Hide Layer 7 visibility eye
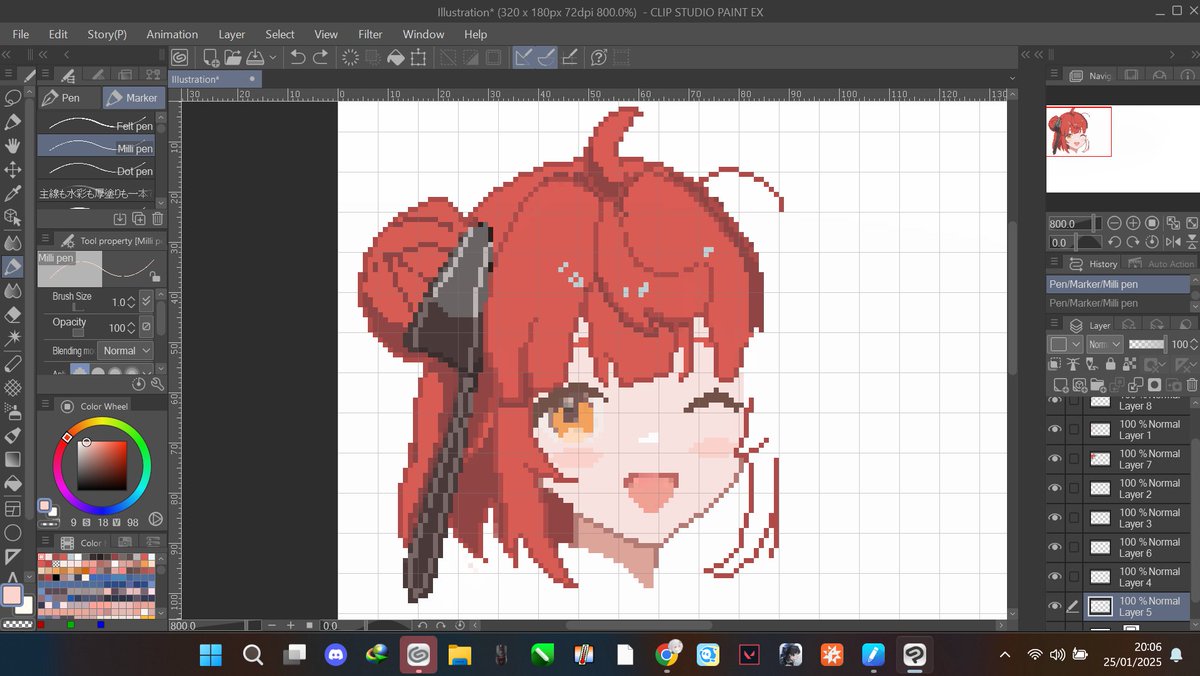The image size is (1200, 676). coord(1055,458)
